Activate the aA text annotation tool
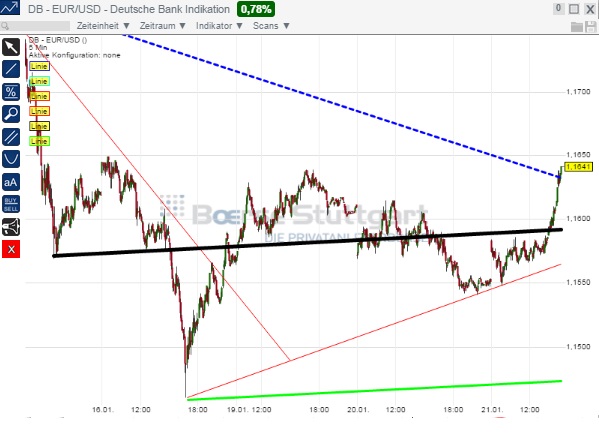599x443 pixels. pos(11,182)
